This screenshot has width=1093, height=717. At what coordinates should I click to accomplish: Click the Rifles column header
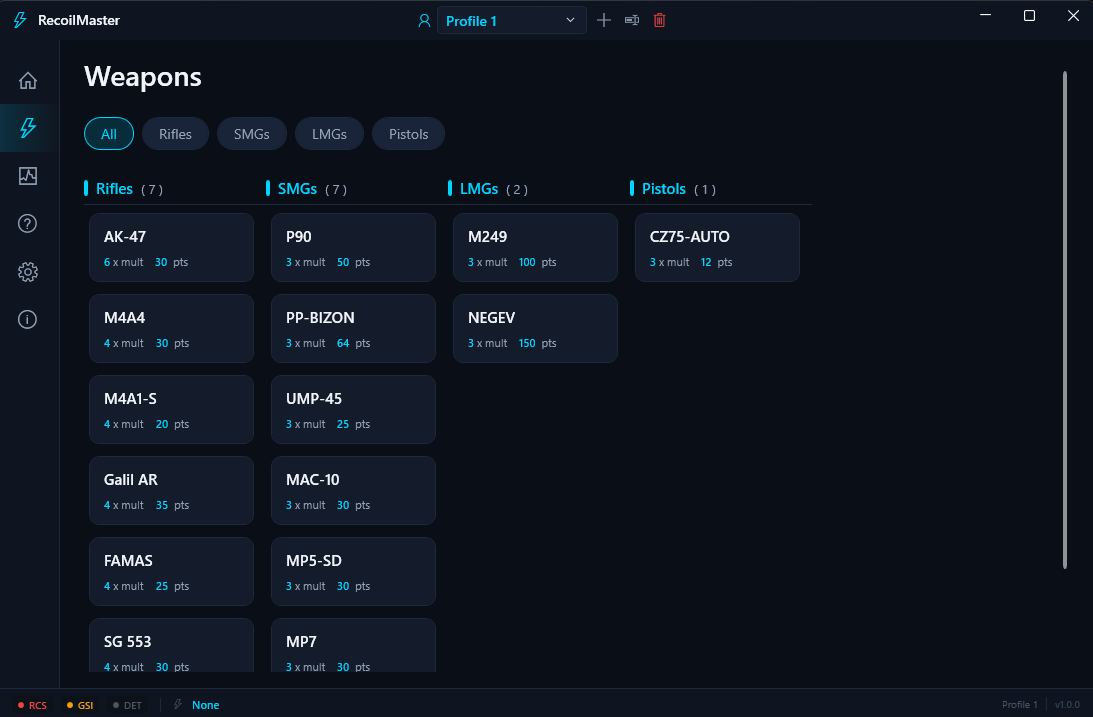[124, 189]
